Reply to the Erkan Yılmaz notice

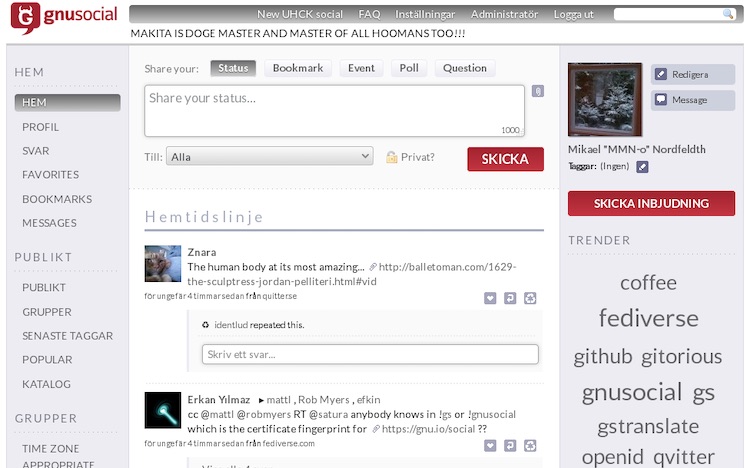[x=510, y=446]
